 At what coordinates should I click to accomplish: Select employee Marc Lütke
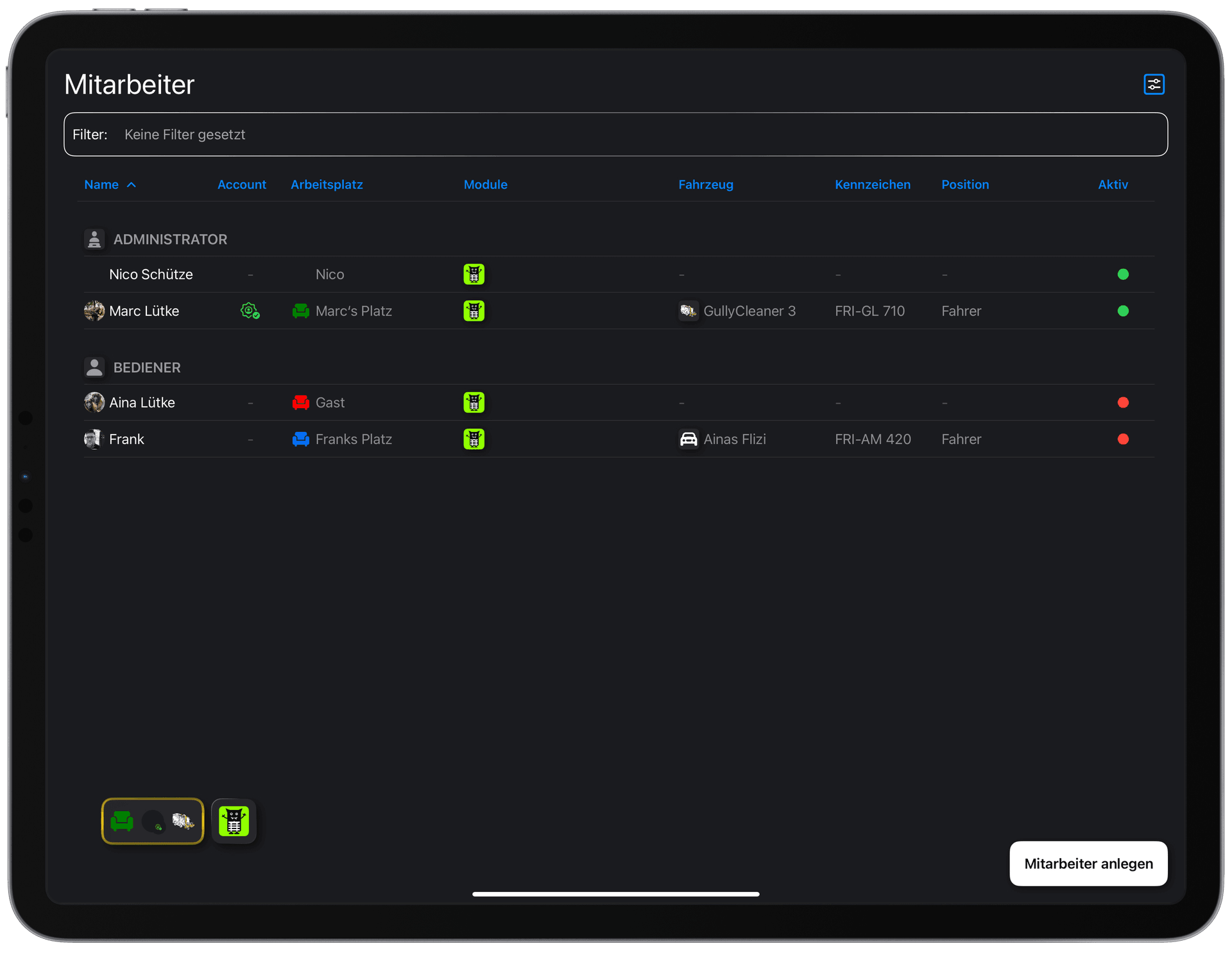[x=144, y=311]
